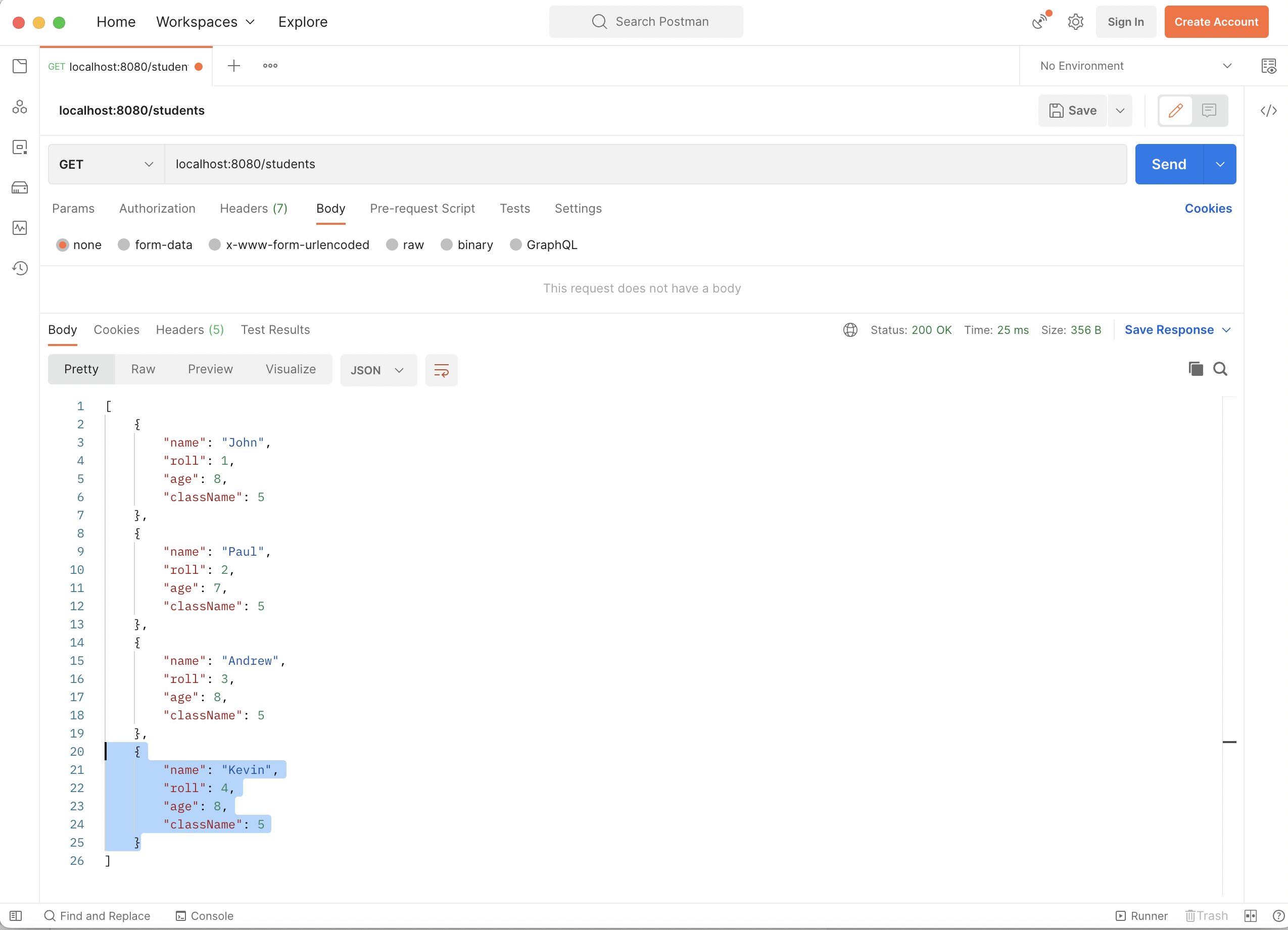The height and width of the screenshot is (930, 1288).
Task: Open the Monitors sidebar panel
Action: pos(19,228)
